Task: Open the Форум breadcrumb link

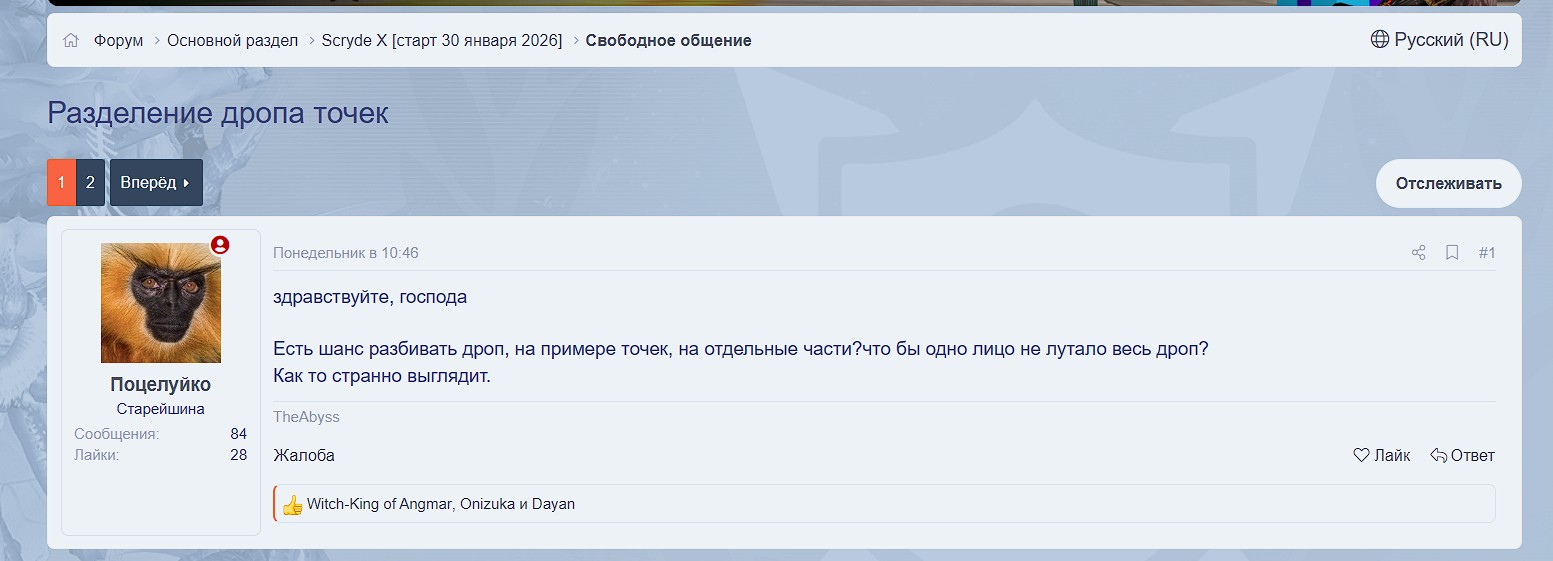Action: click(x=118, y=41)
